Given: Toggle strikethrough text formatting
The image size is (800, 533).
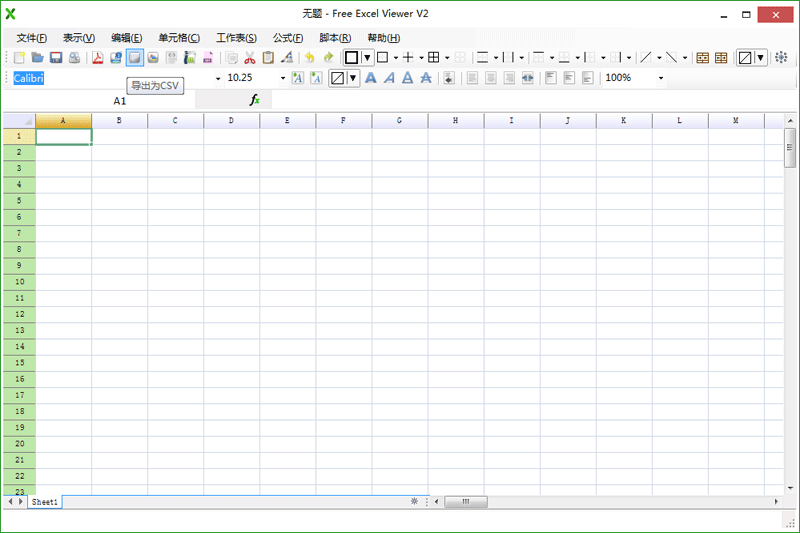Looking at the screenshot, I should tap(426, 78).
